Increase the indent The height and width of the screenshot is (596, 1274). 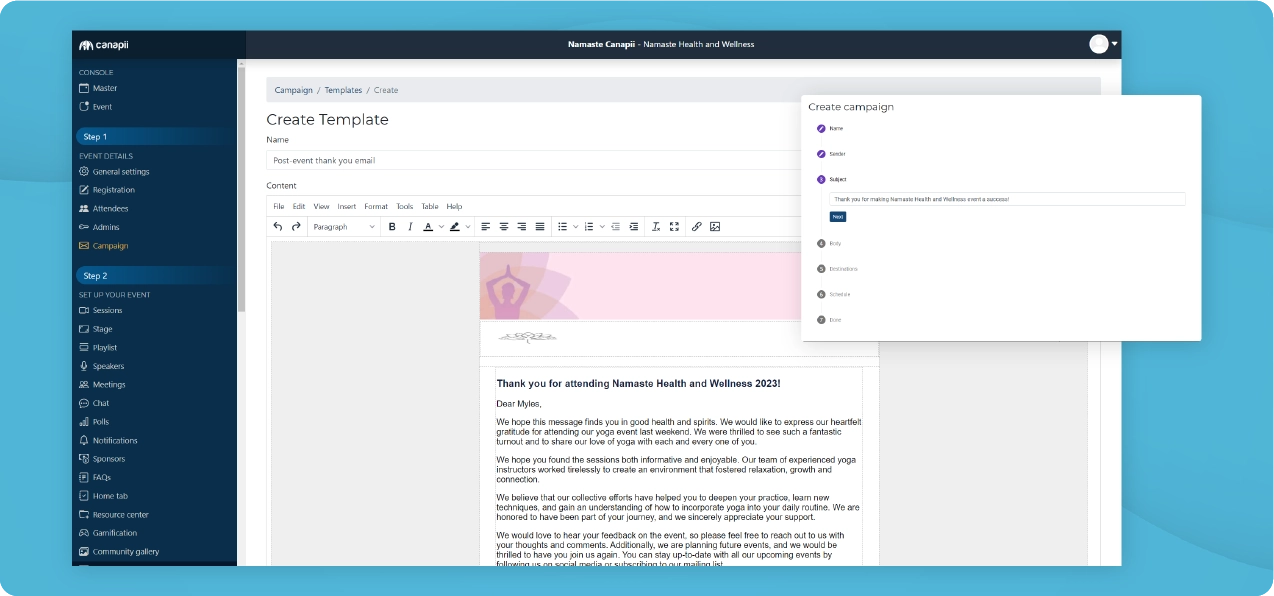(634, 227)
